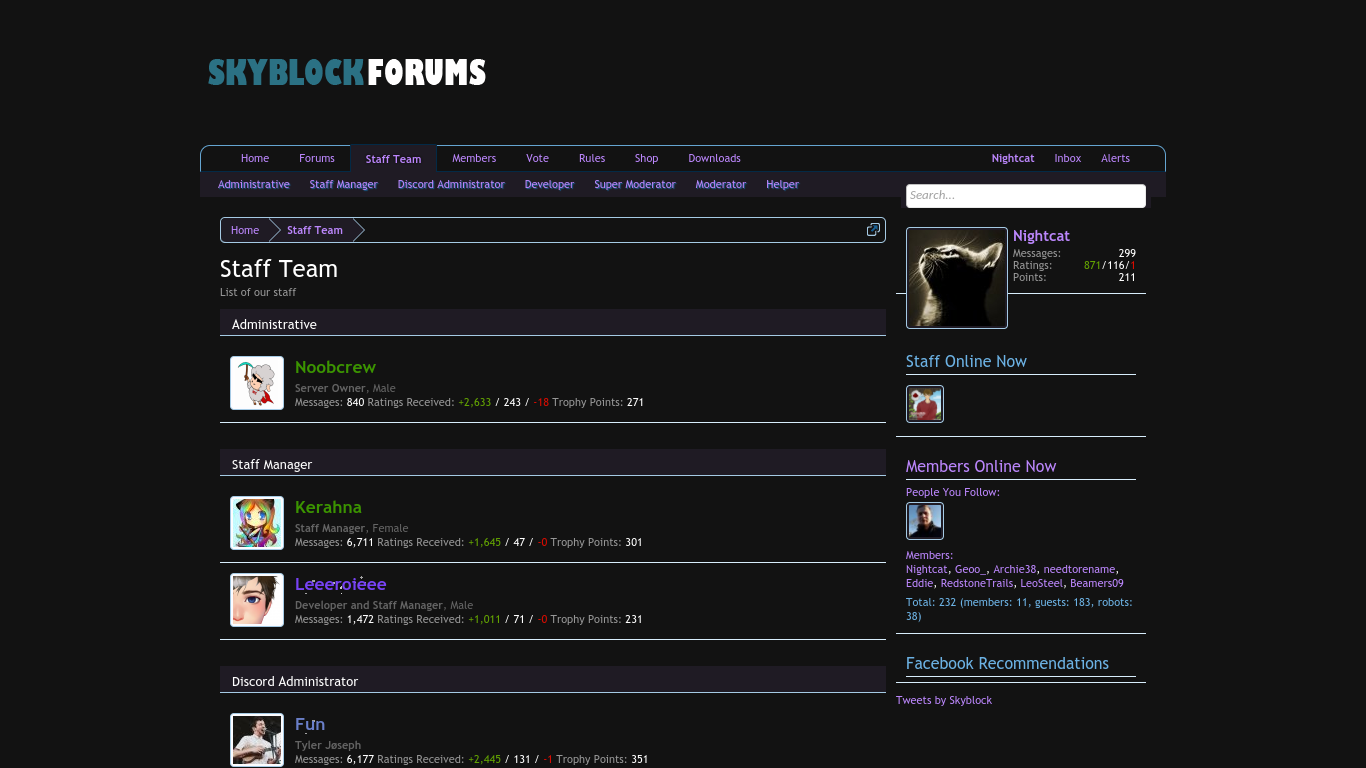Open Nightcat's profile name in sidebar
The height and width of the screenshot is (768, 1366).
[x=1041, y=236]
